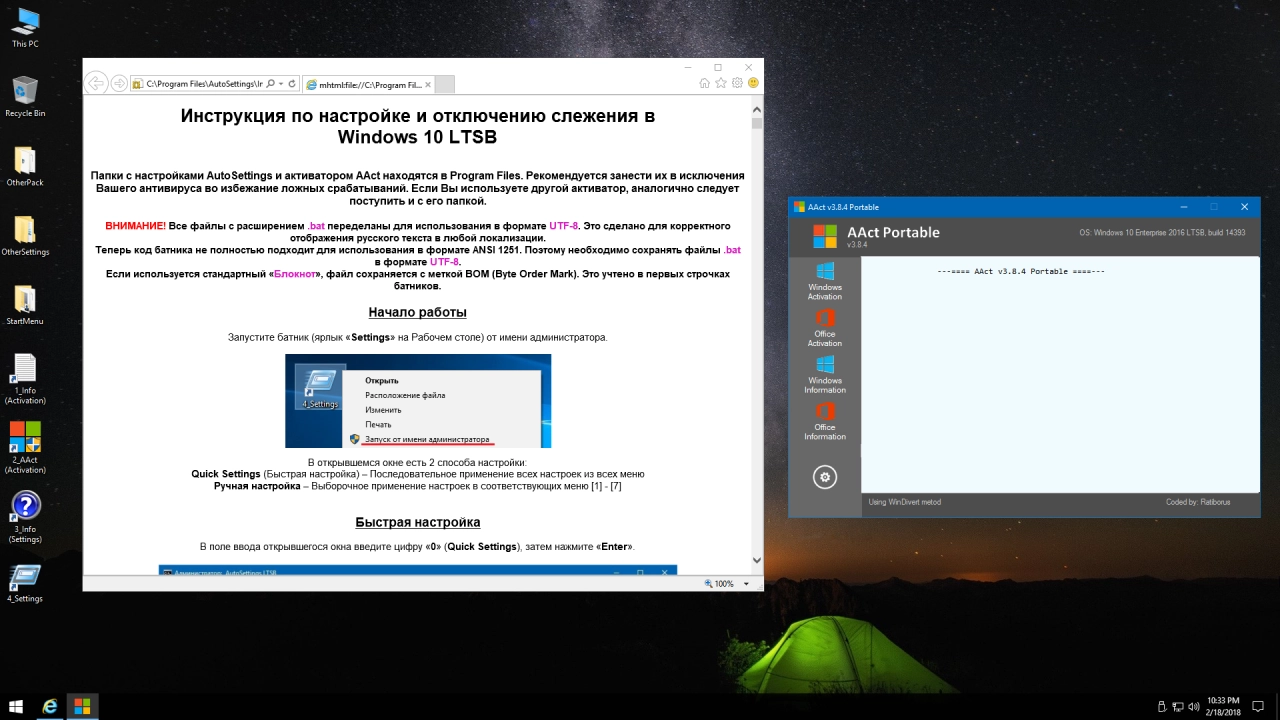
Task: Open Internet Explorer Tools gear
Action: [x=737, y=83]
